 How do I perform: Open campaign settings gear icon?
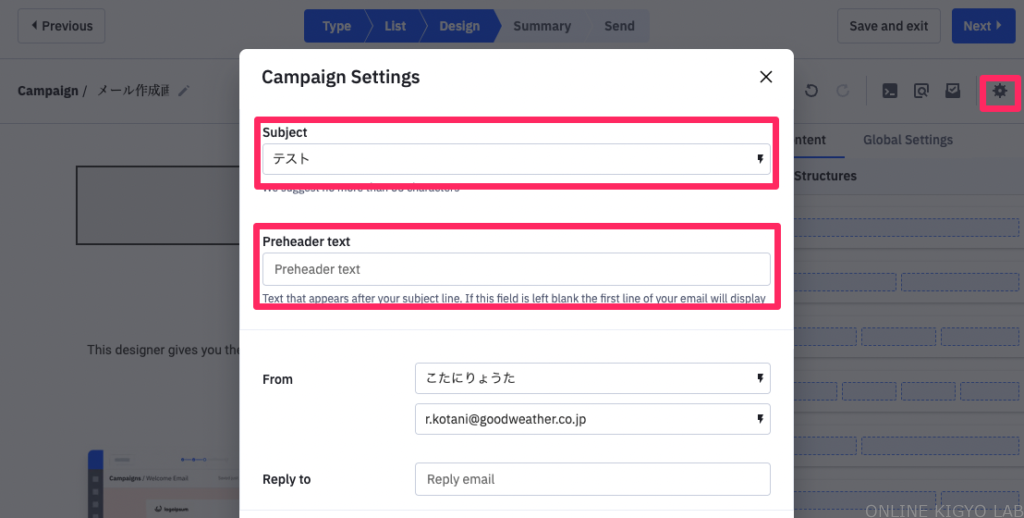click(x=999, y=91)
